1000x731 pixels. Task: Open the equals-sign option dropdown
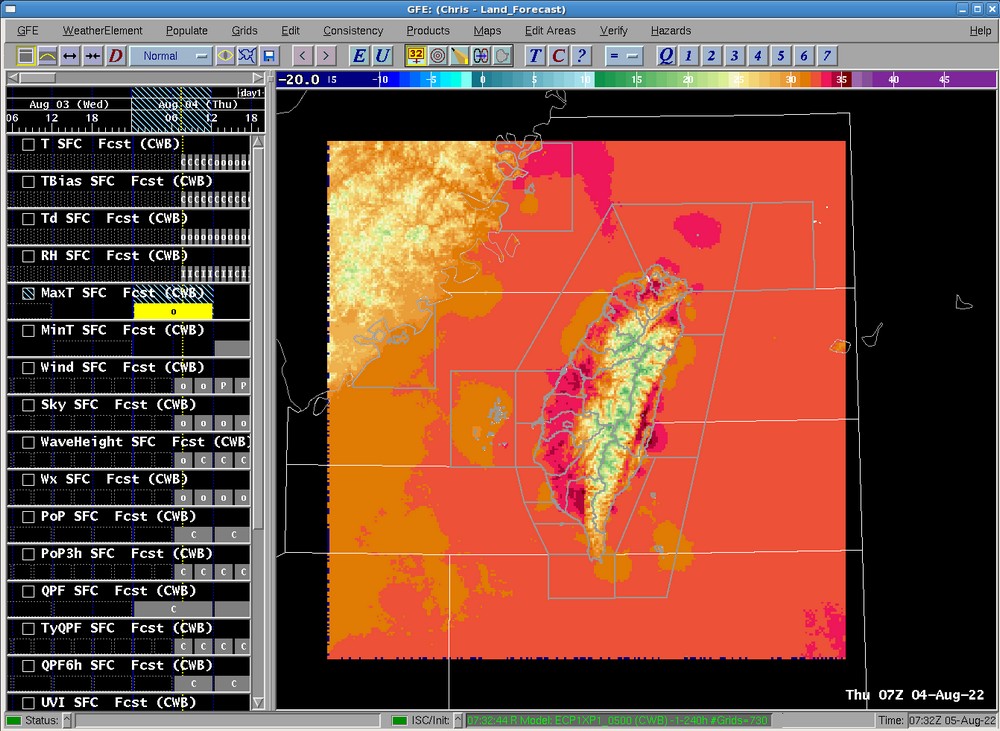622,56
